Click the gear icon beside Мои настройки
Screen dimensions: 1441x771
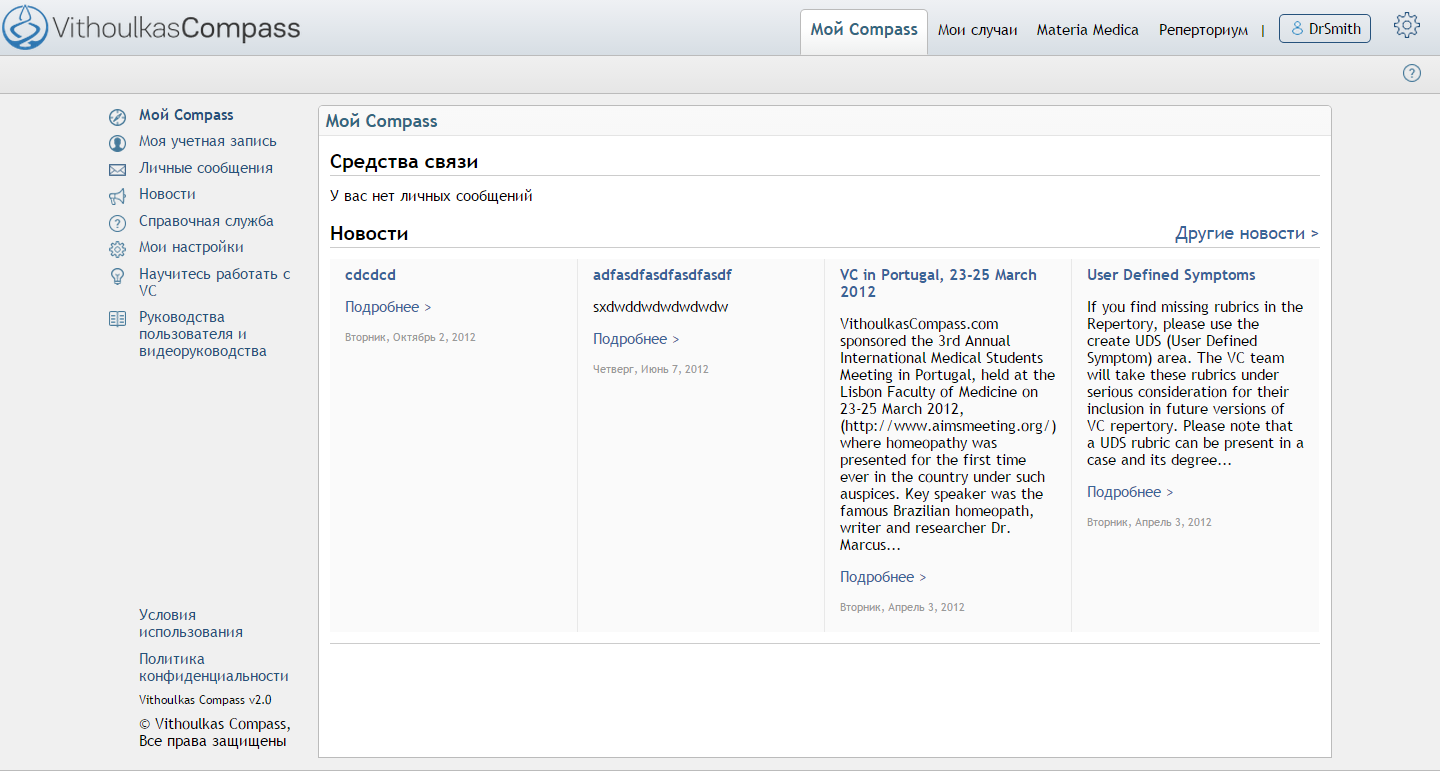point(117,249)
